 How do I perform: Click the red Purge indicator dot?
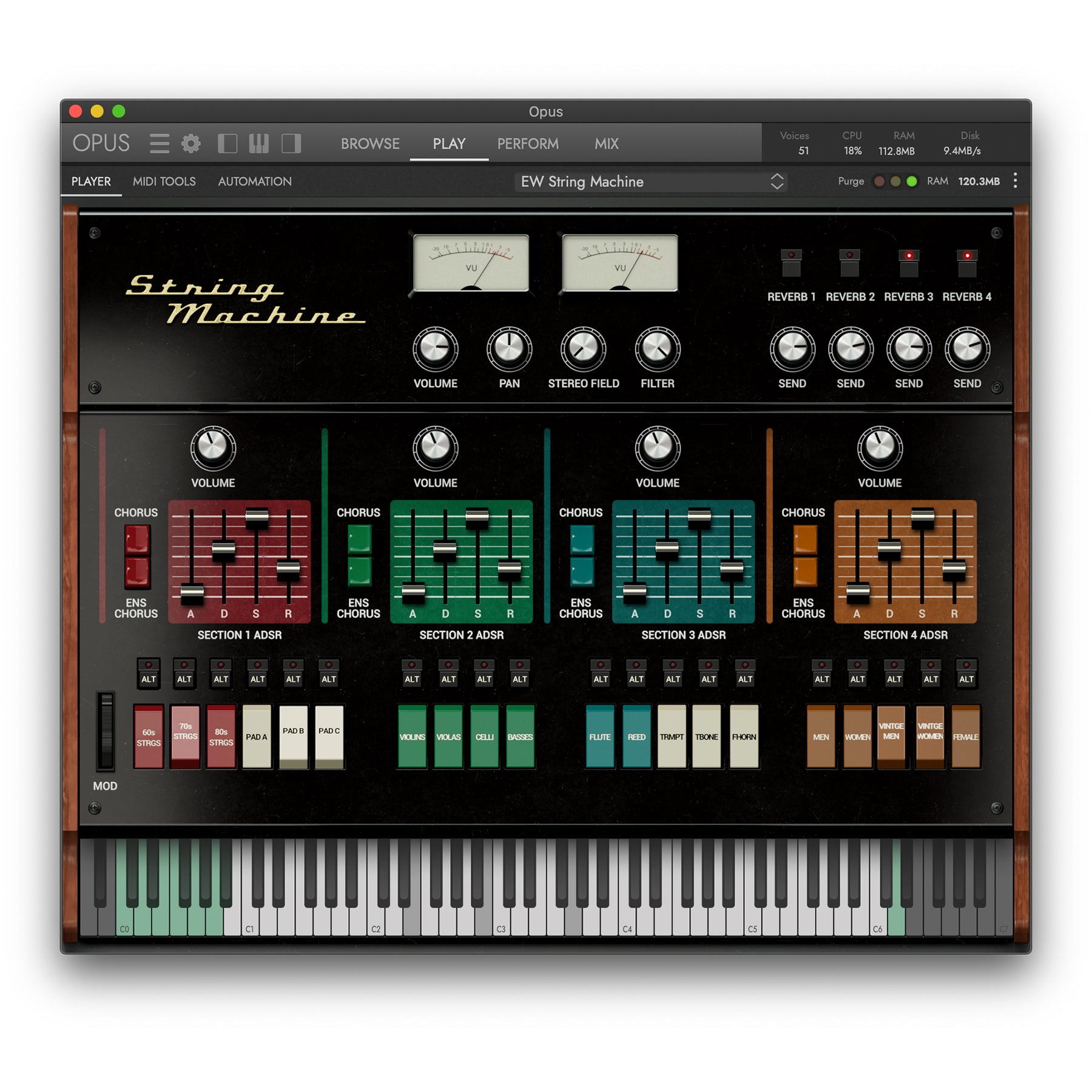(x=878, y=181)
